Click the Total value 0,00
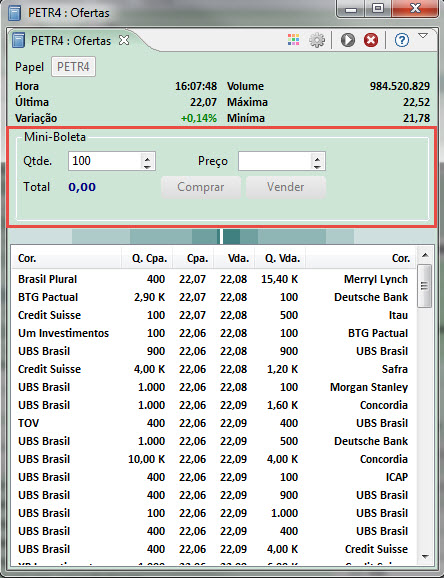The width and height of the screenshot is (444, 578). pos(82,187)
